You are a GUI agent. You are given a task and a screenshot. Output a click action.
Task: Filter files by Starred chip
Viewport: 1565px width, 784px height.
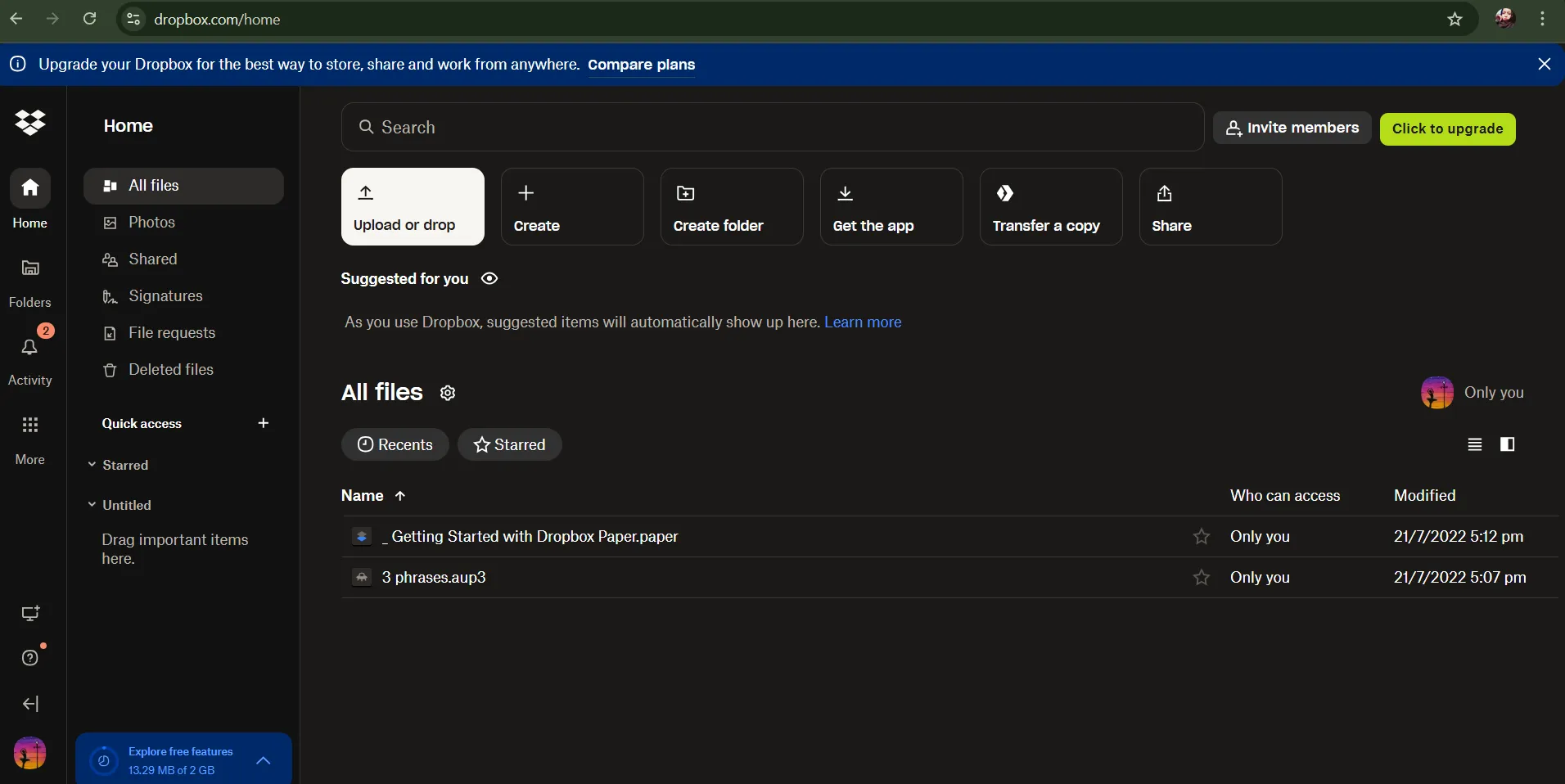[510, 444]
